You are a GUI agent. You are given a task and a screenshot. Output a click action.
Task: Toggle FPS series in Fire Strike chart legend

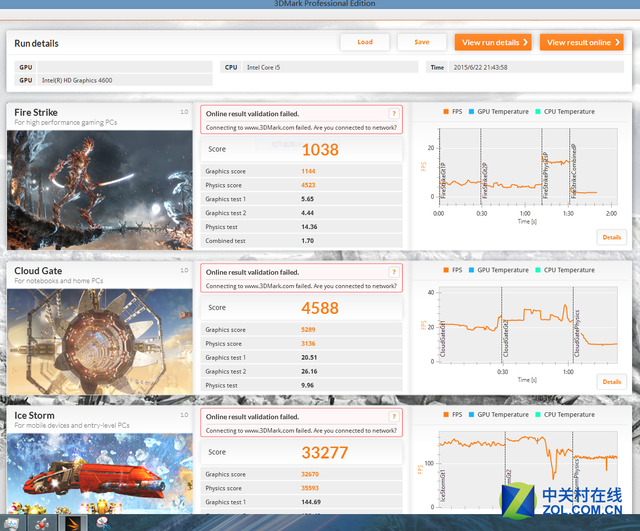click(x=453, y=111)
